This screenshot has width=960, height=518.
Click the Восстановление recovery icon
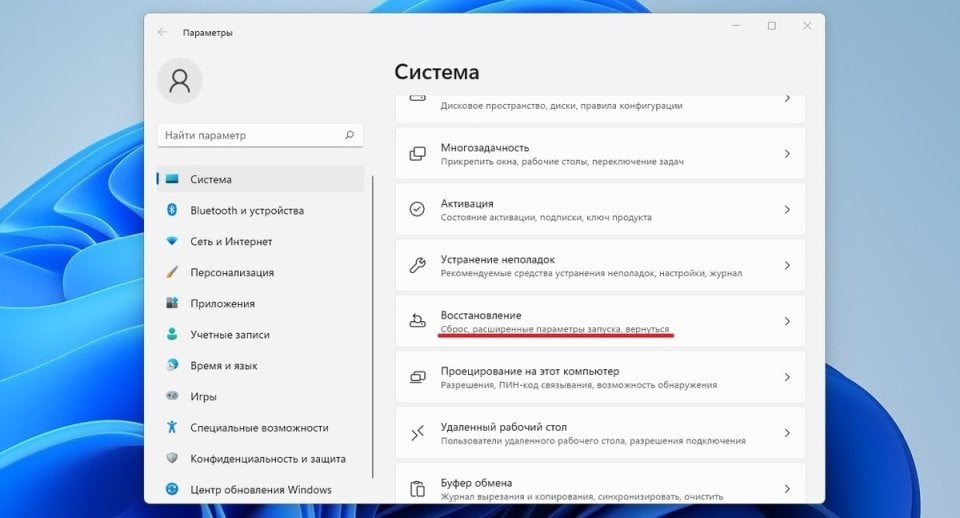[x=418, y=321]
